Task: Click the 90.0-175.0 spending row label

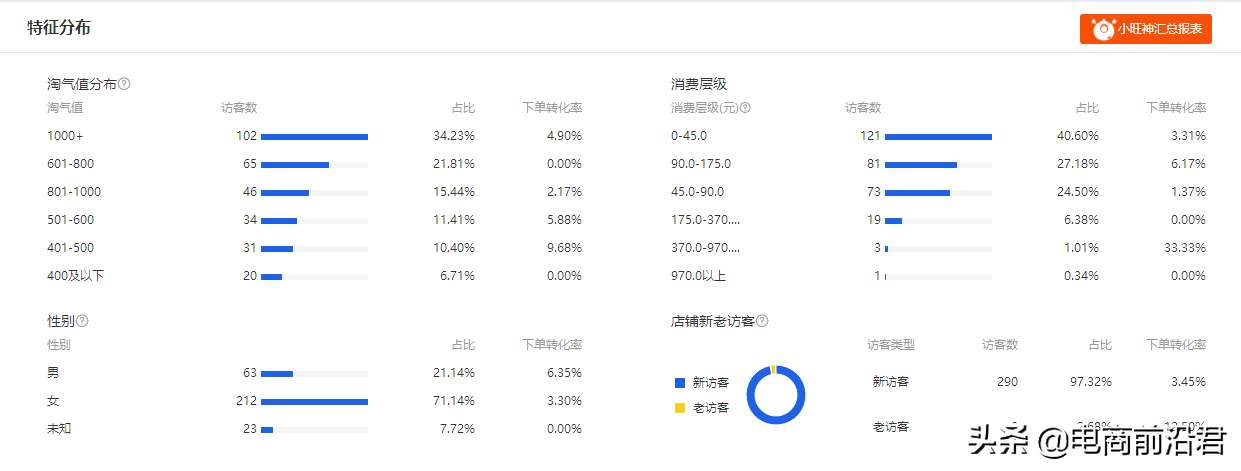Action: 701,164
